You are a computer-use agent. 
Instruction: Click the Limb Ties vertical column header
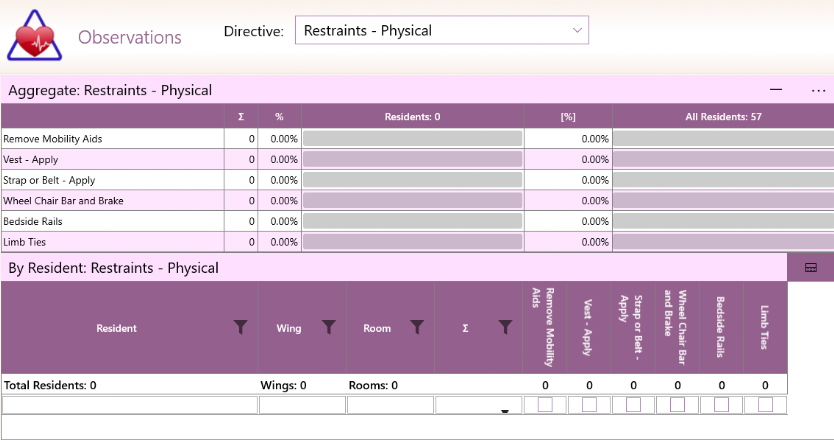tap(765, 327)
